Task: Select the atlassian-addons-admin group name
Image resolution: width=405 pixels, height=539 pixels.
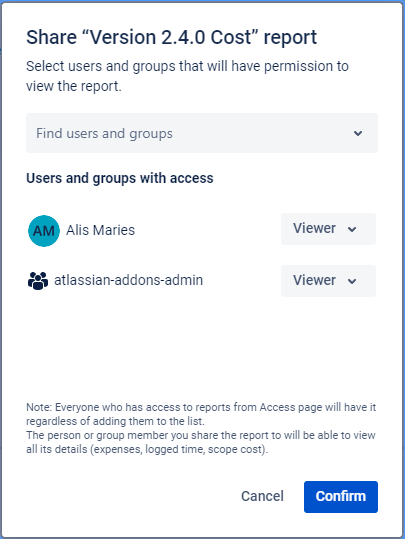Action: pos(129,280)
